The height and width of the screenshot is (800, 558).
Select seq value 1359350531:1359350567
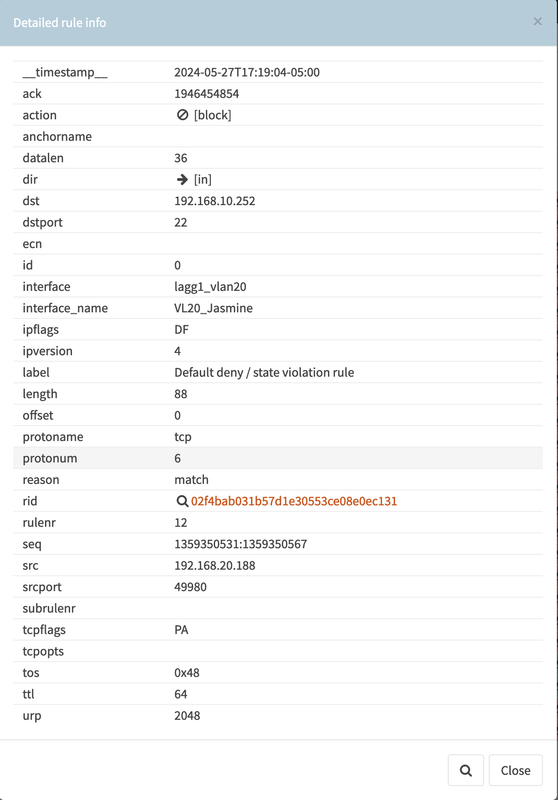tap(241, 544)
